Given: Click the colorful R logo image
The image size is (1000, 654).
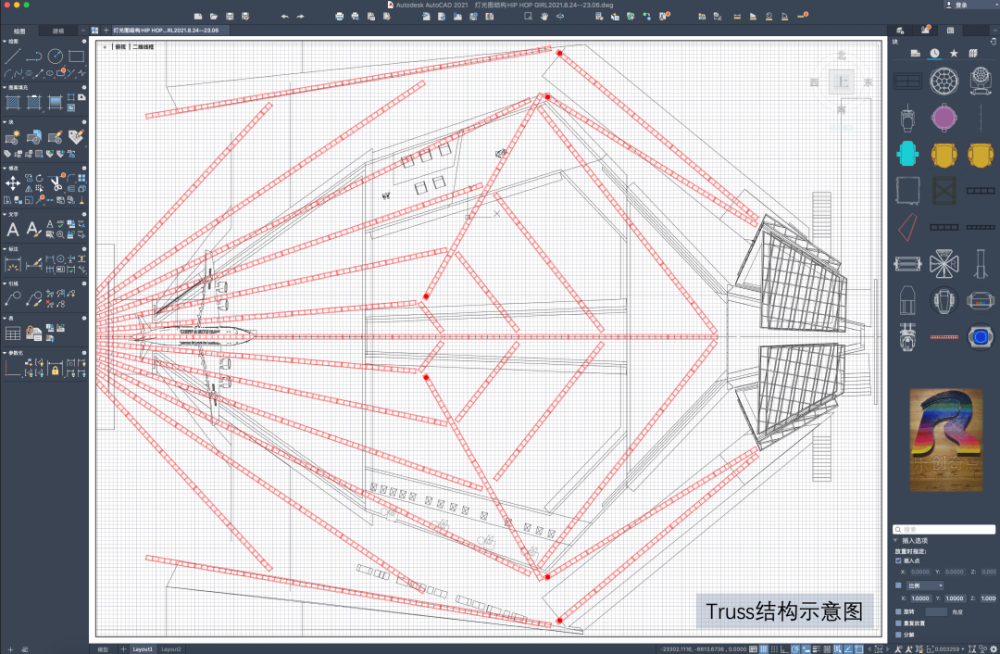Looking at the screenshot, I should point(946,440).
